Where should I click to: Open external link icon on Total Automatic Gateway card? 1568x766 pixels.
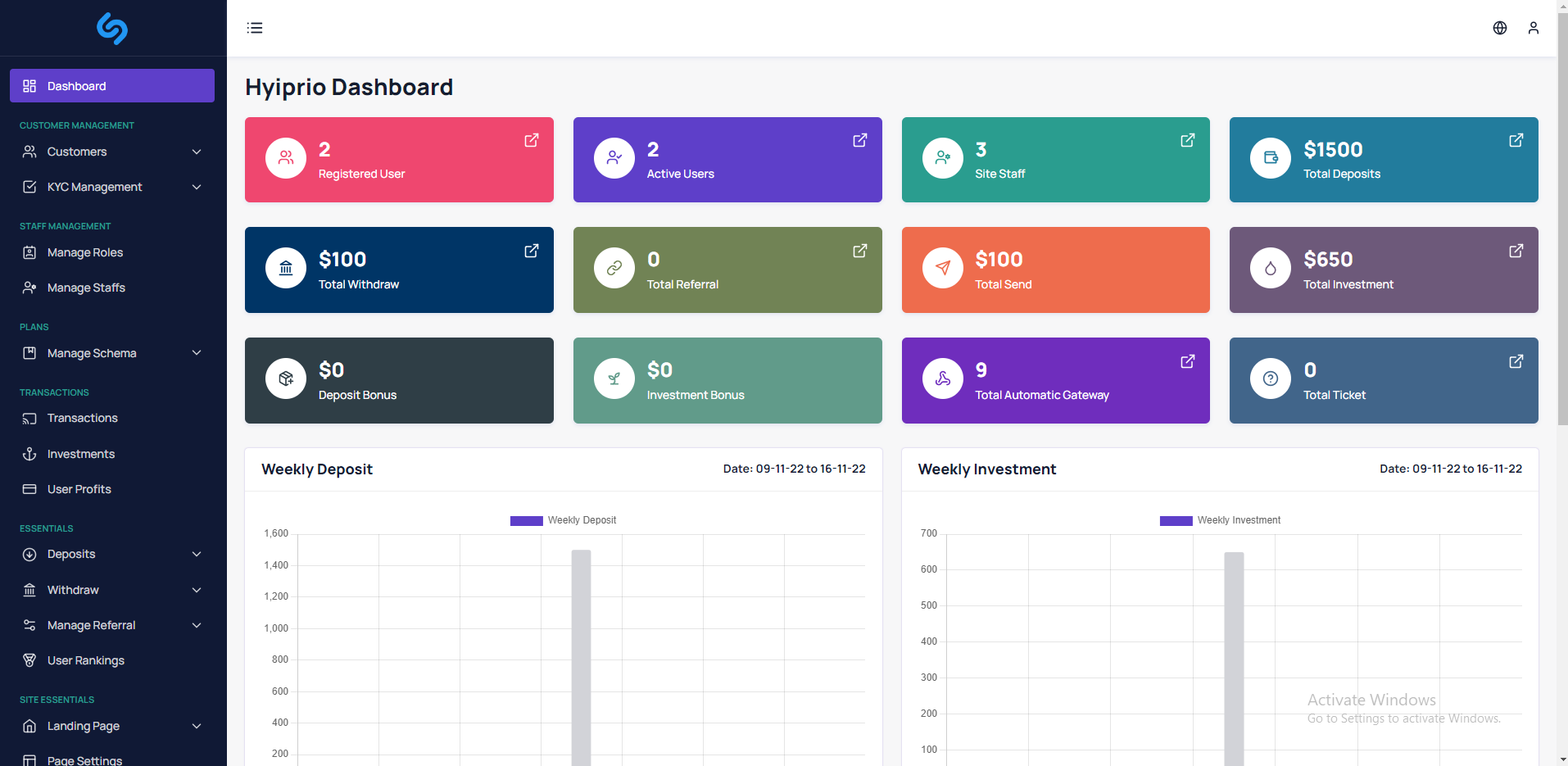coord(1188,361)
